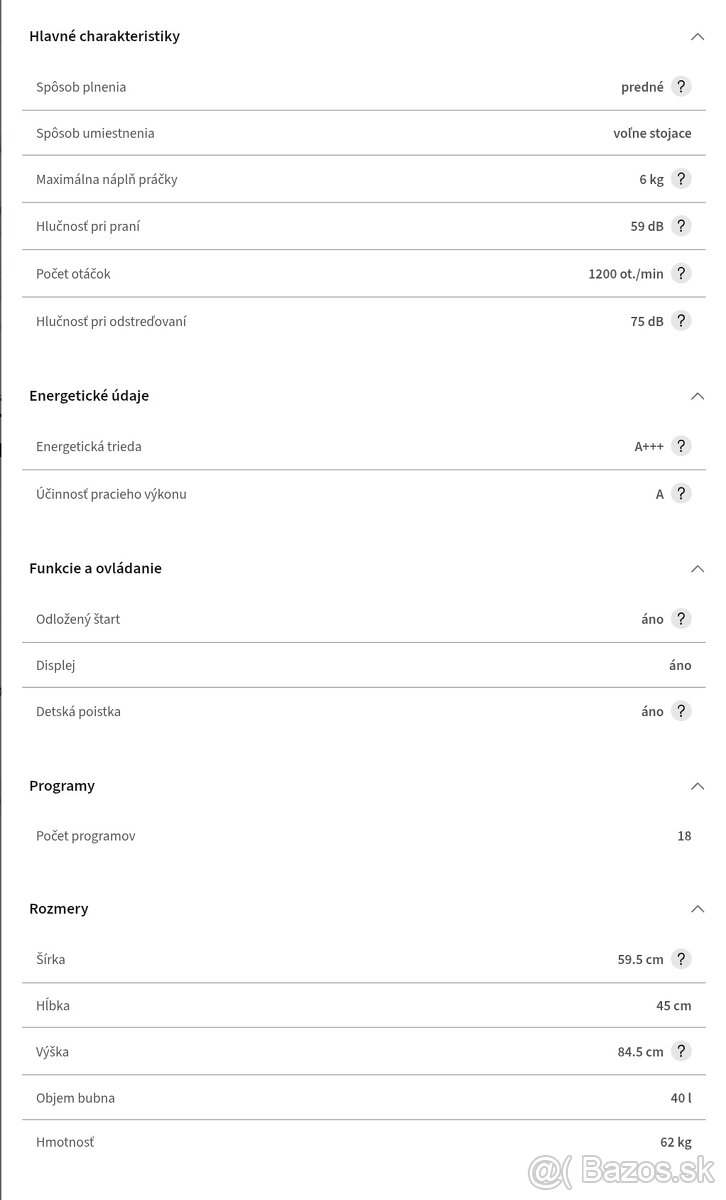Open help icon beside Výška
Image resolution: width=726 pixels, height=1200 pixels.
tap(681, 1051)
